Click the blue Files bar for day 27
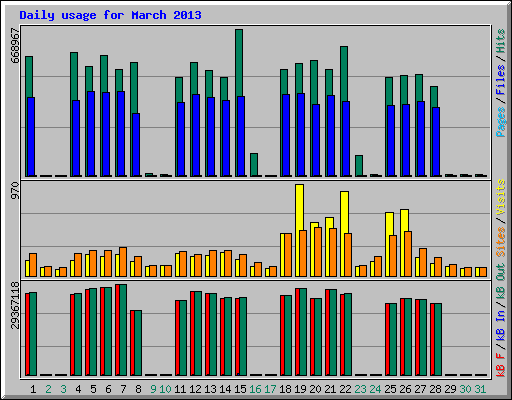 (421, 139)
